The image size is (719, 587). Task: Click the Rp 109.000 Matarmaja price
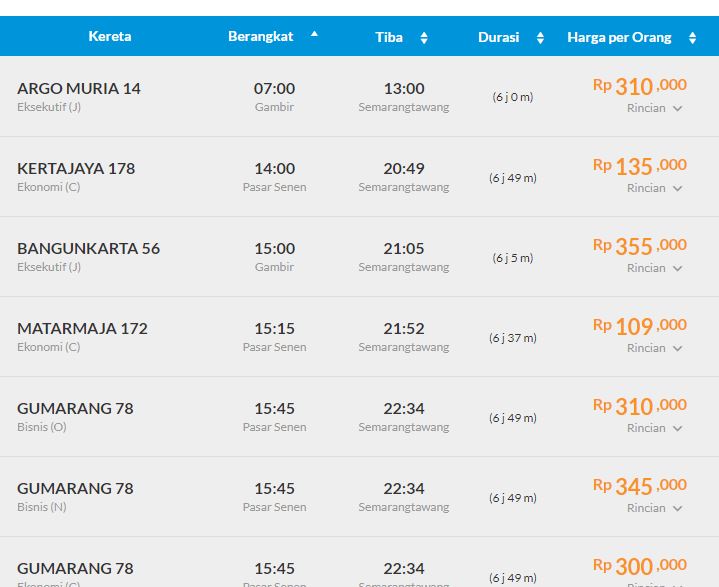(x=639, y=326)
